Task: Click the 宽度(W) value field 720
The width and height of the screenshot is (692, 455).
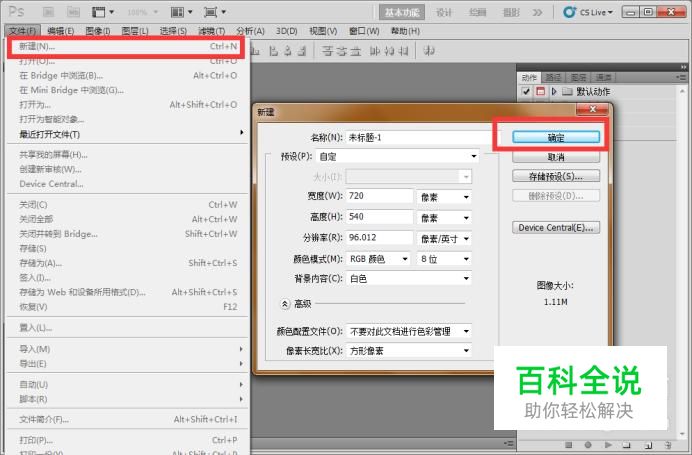Action: (x=380, y=196)
